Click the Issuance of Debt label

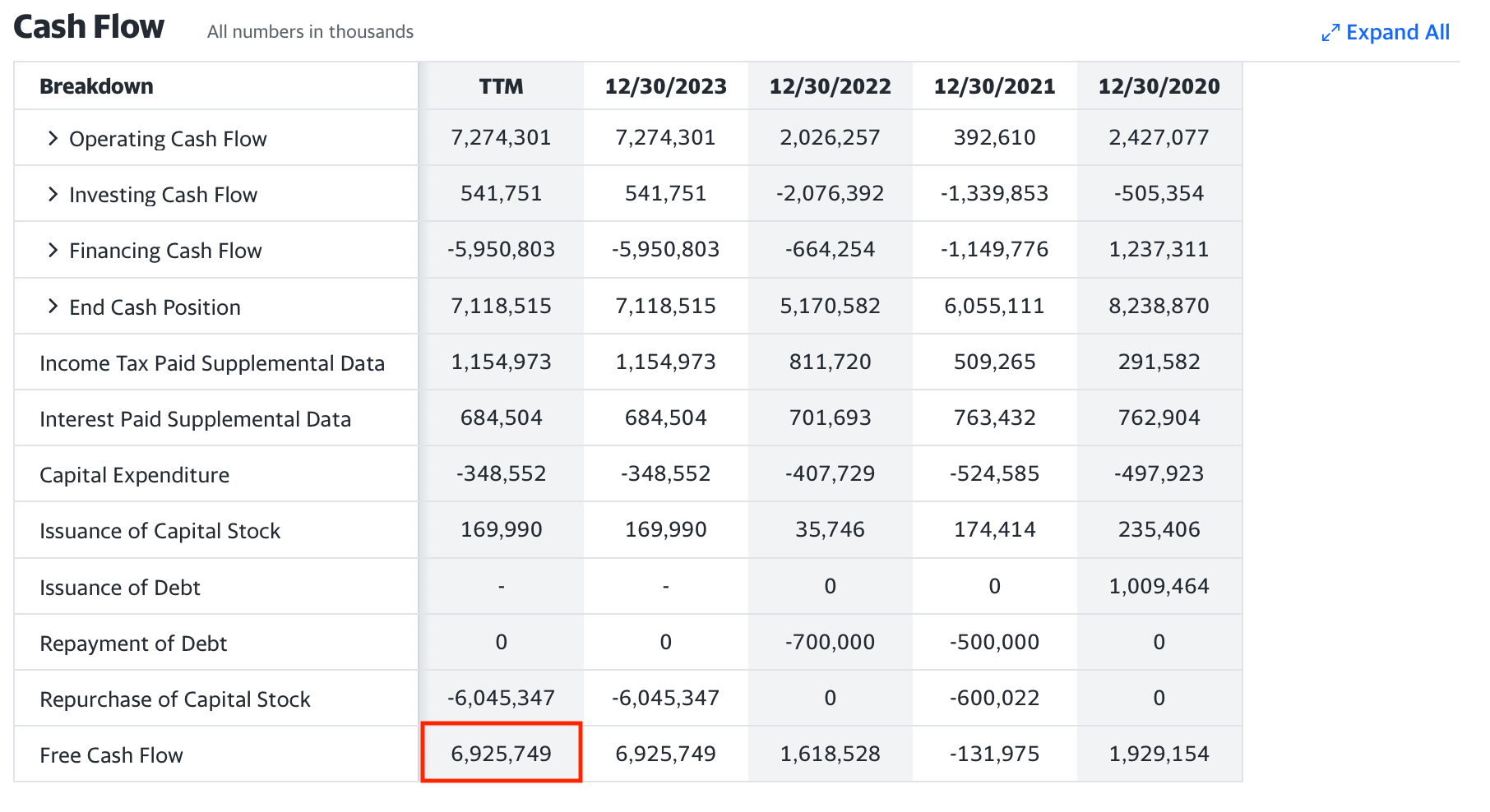point(119,588)
